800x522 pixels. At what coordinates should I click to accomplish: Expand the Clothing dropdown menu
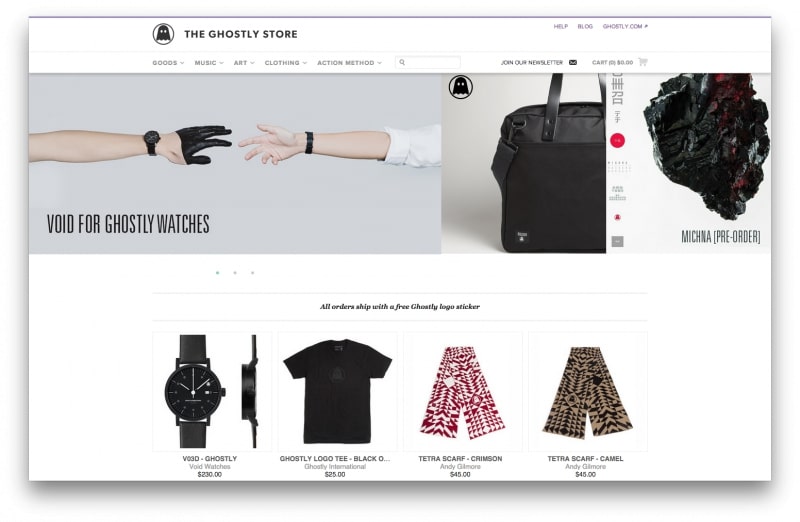click(286, 63)
